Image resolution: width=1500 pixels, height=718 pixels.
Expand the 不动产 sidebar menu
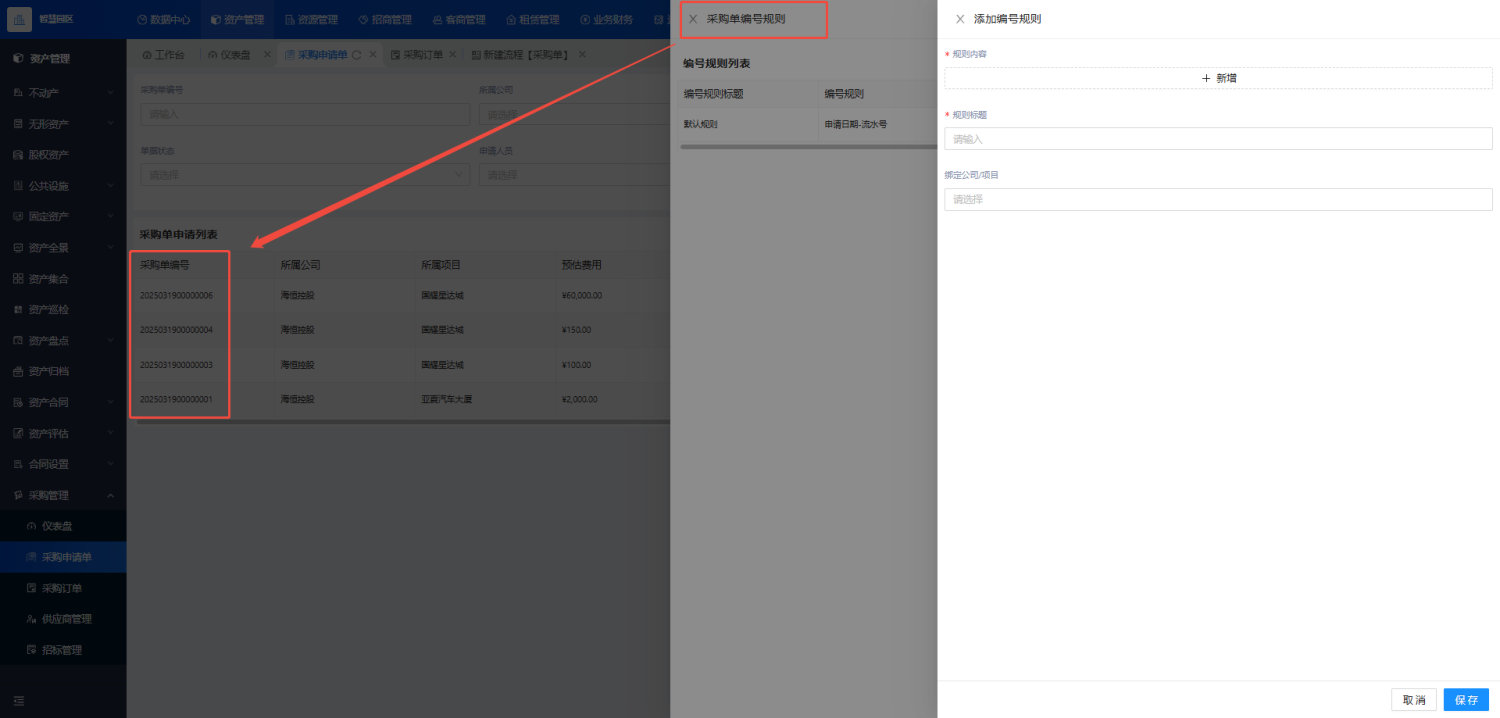pyautogui.click(x=110, y=93)
